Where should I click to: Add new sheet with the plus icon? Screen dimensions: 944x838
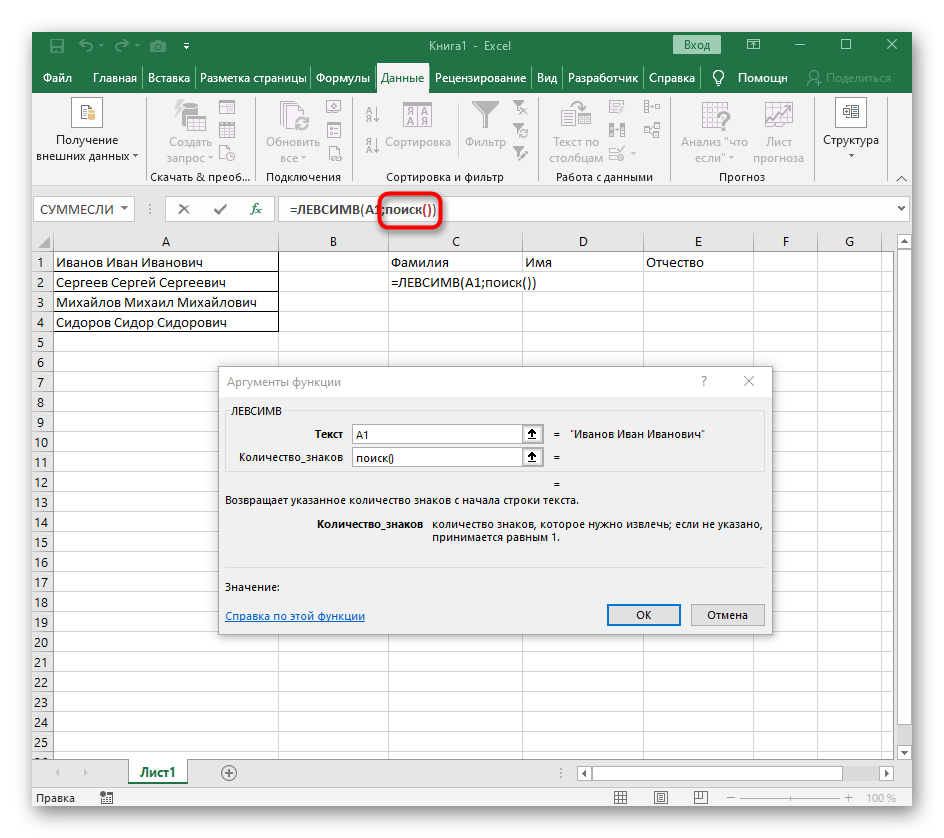pyautogui.click(x=229, y=772)
